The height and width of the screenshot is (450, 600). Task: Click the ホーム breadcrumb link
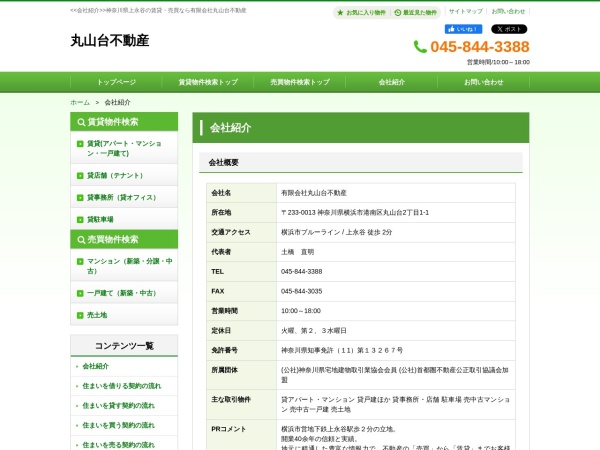[80, 103]
